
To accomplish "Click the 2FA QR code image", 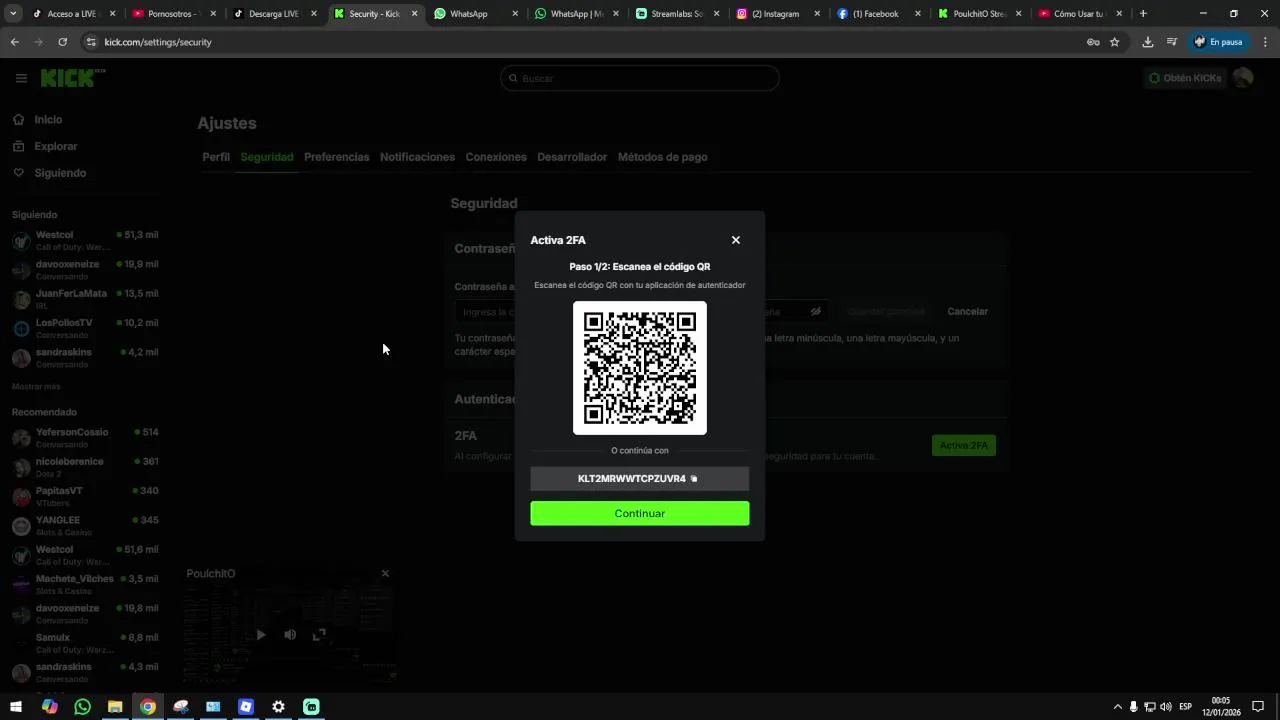I will tap(640, 368).
